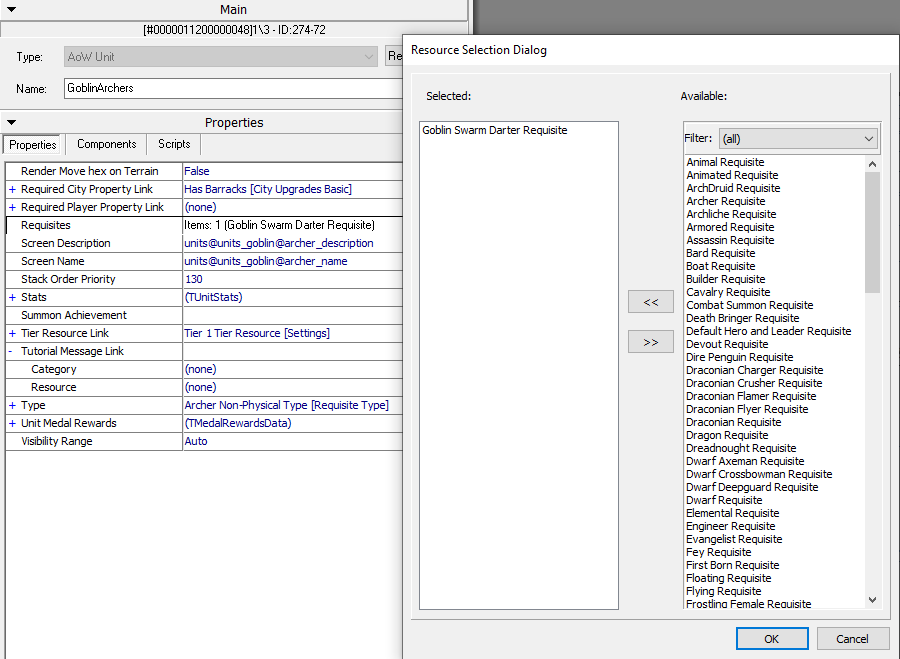Image resolution: width=900 pixels, height=659 pixels.
Task: Select Archer Requisite in the Available list
Action: coord(725,200)
